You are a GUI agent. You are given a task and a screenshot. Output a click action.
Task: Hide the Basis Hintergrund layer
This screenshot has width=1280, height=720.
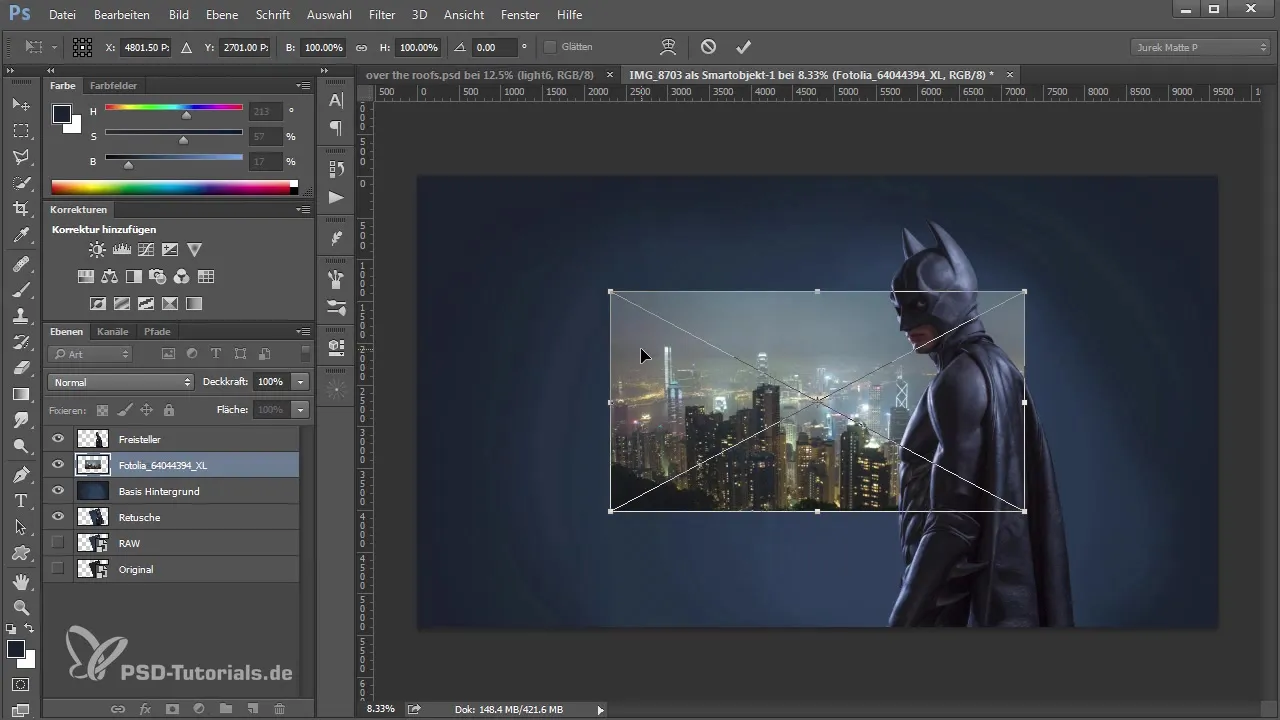click(x=58, y=491)
